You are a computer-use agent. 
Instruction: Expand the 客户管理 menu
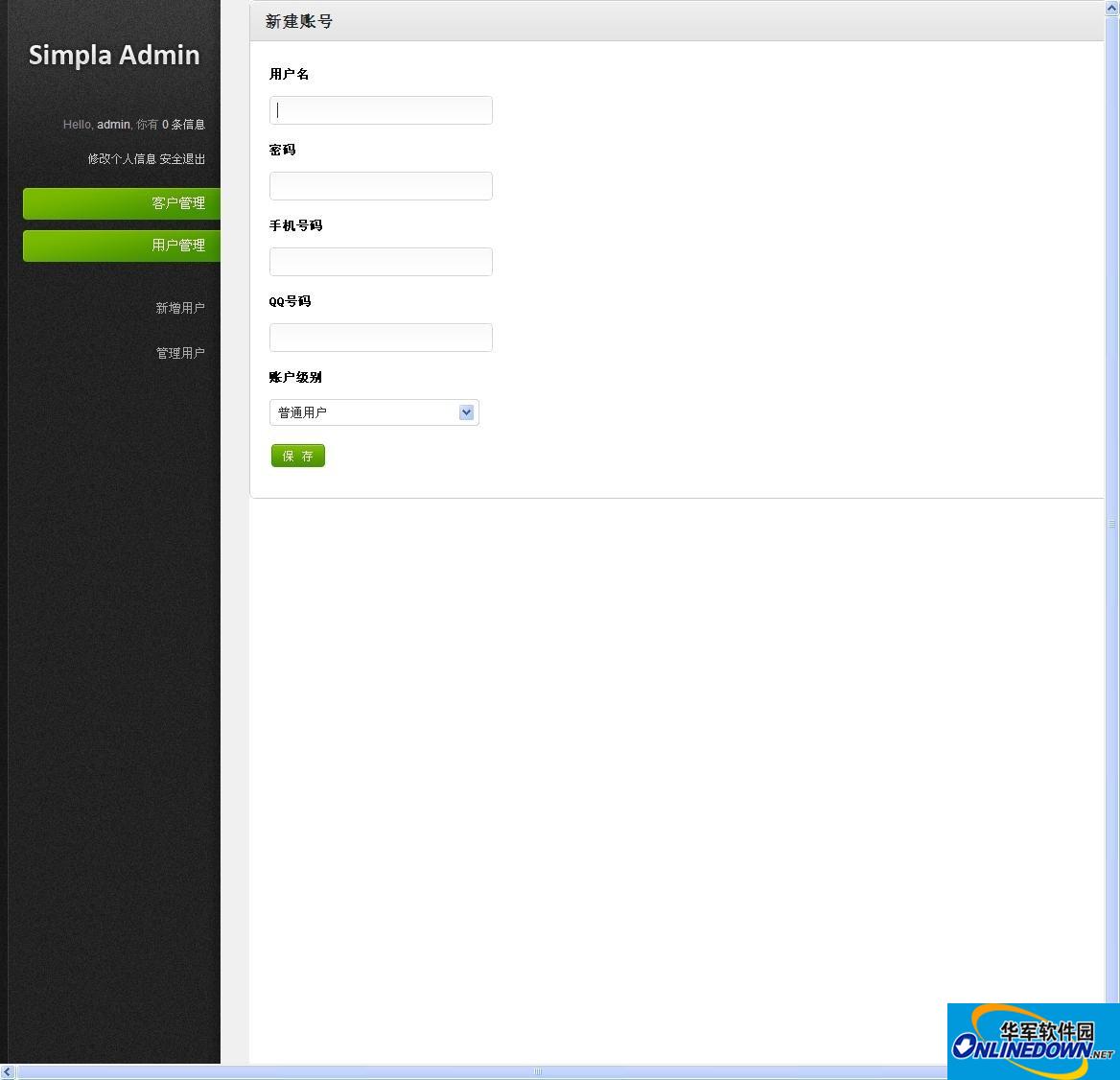[x=122, y=203]
